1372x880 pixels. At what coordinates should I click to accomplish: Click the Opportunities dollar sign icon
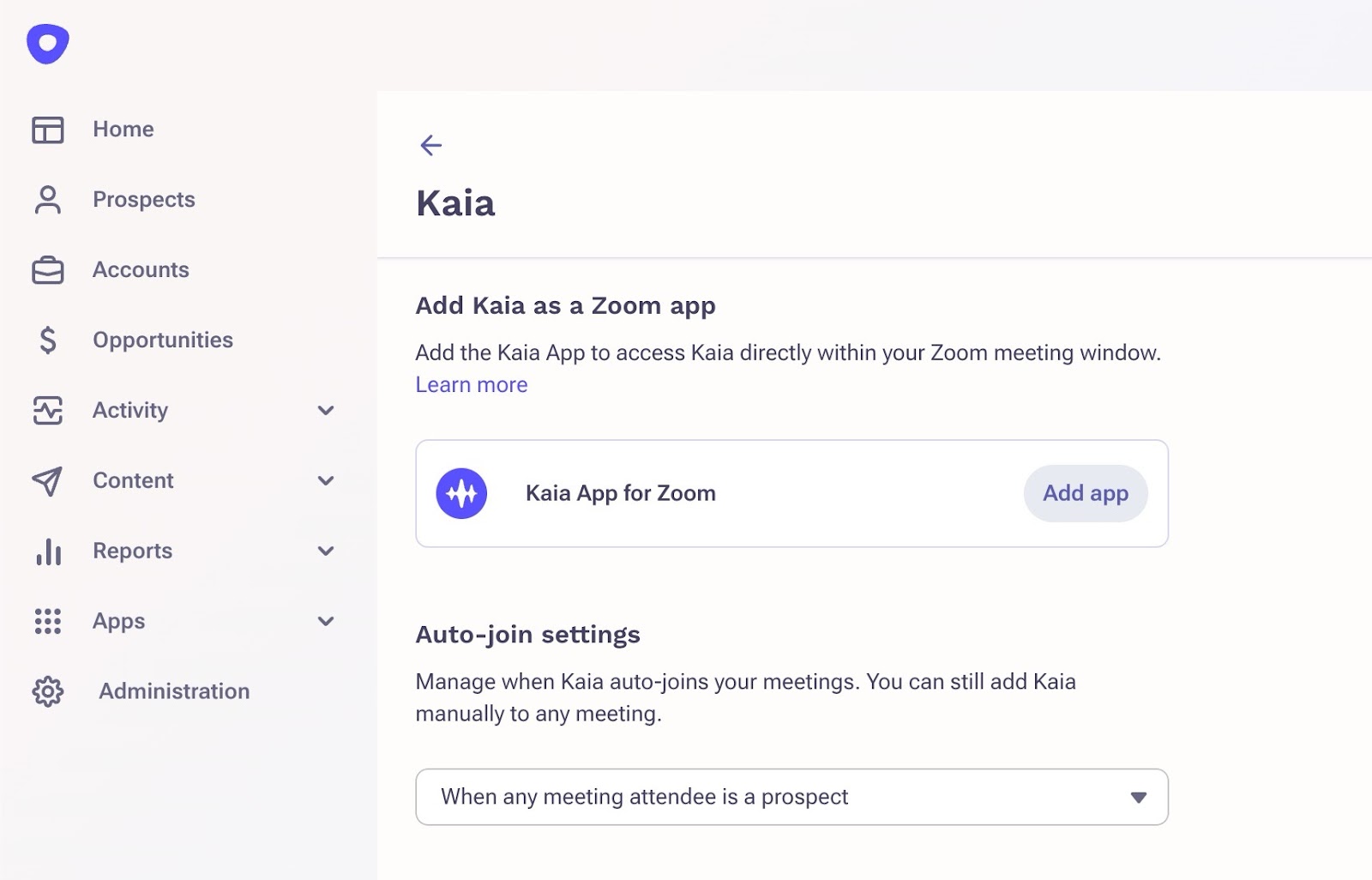48,341
